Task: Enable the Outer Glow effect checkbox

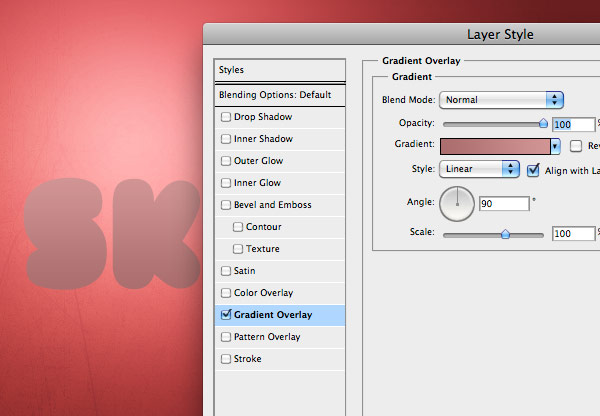Action: 226,161
